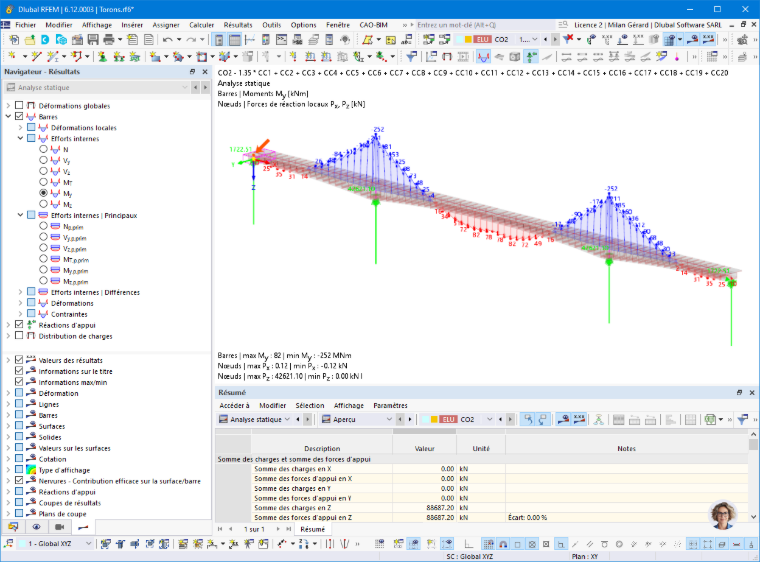Viewport: 760px width, 562px height.
Task: Toggle the Navigator panel display icon
Action: point(219,40)
